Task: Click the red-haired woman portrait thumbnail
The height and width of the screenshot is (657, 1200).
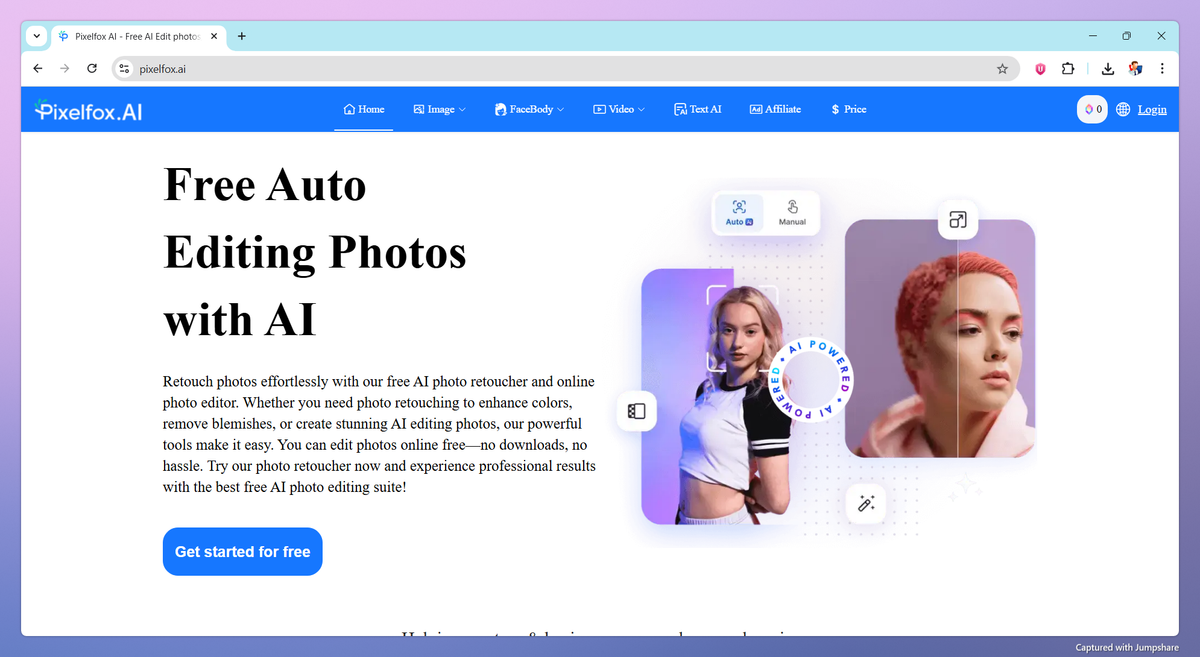Action: point(940,339)
